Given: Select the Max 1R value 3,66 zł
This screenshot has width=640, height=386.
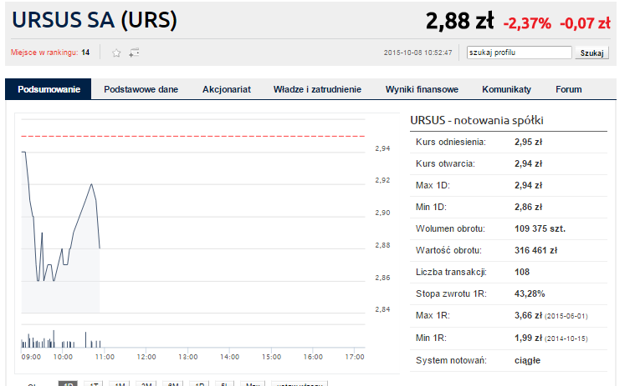Looking at the screenshot, I should pyautogui.click(x=528, y=315).
